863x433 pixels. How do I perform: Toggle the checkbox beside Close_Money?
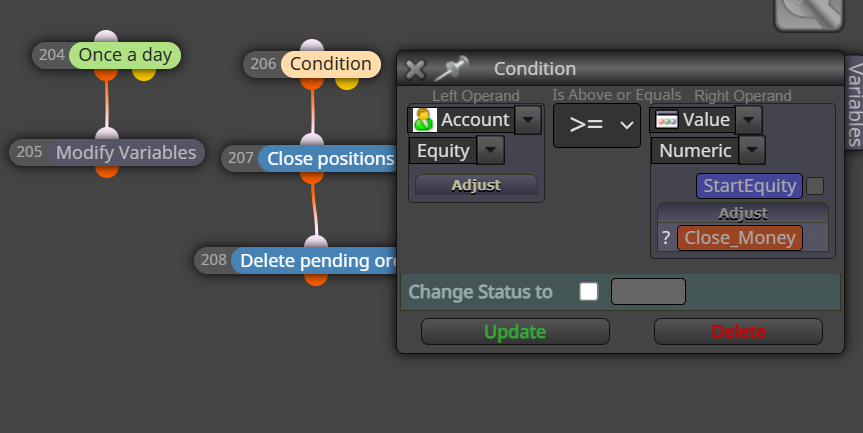tap(815, 238)
